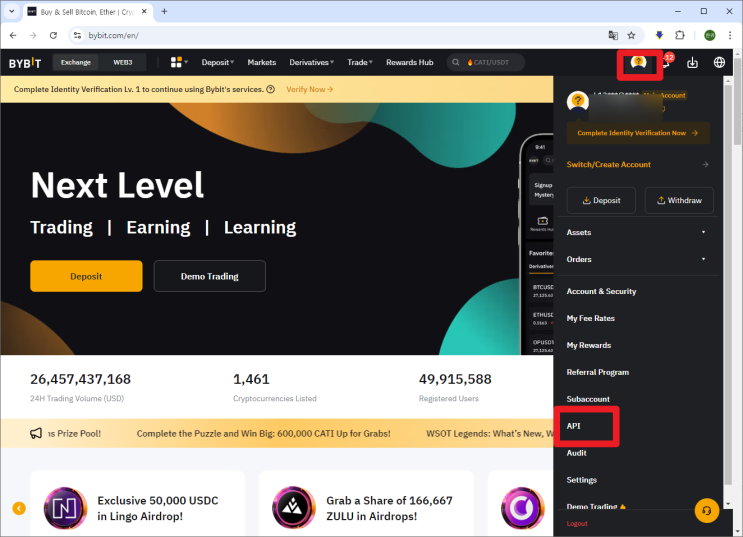Click the CATI/USDT search field
Screen dimensions: 743x537
(x=486, y=62)
